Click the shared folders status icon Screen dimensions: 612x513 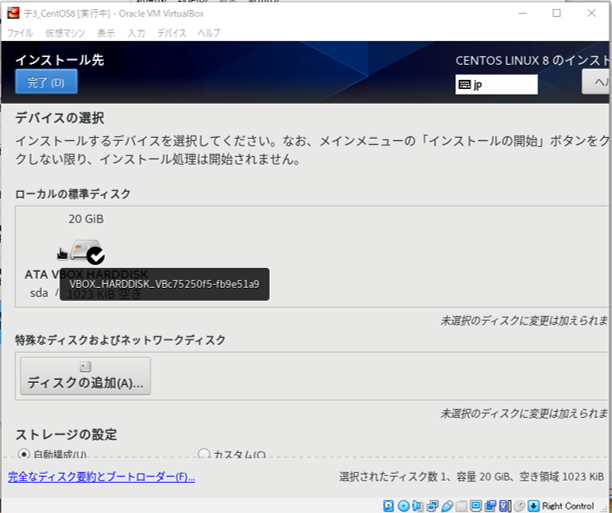click(461, 506)
